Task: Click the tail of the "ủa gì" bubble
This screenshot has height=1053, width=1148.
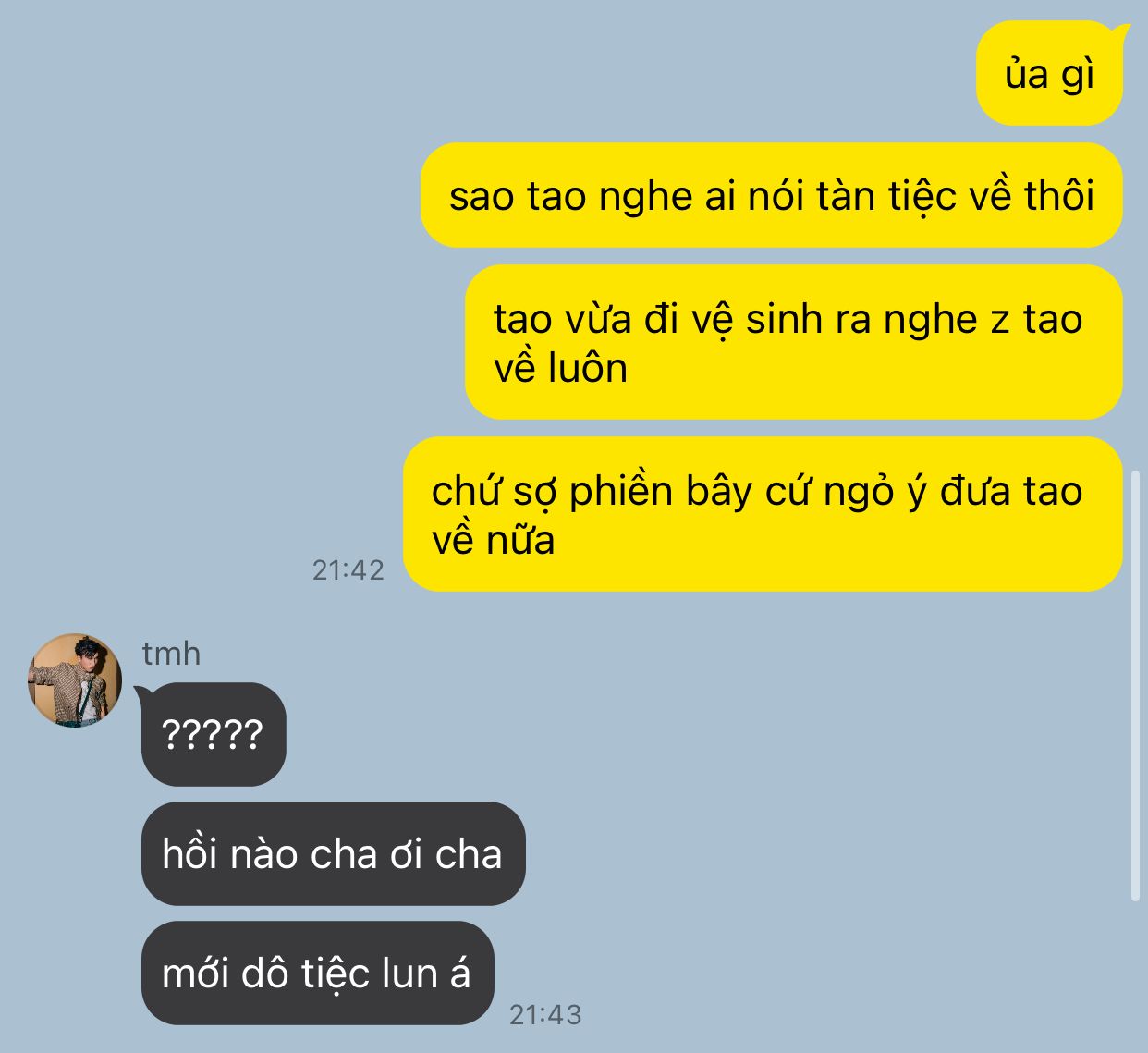Action: click(1122, 33)
